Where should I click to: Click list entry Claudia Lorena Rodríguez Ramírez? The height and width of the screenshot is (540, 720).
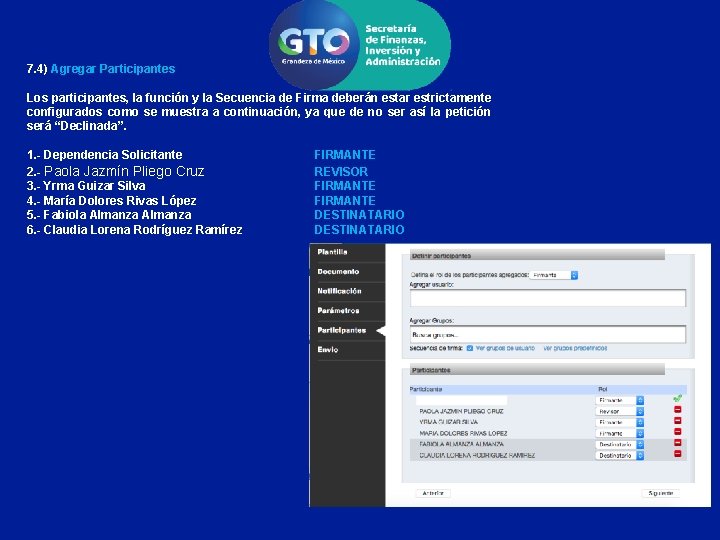134,230
